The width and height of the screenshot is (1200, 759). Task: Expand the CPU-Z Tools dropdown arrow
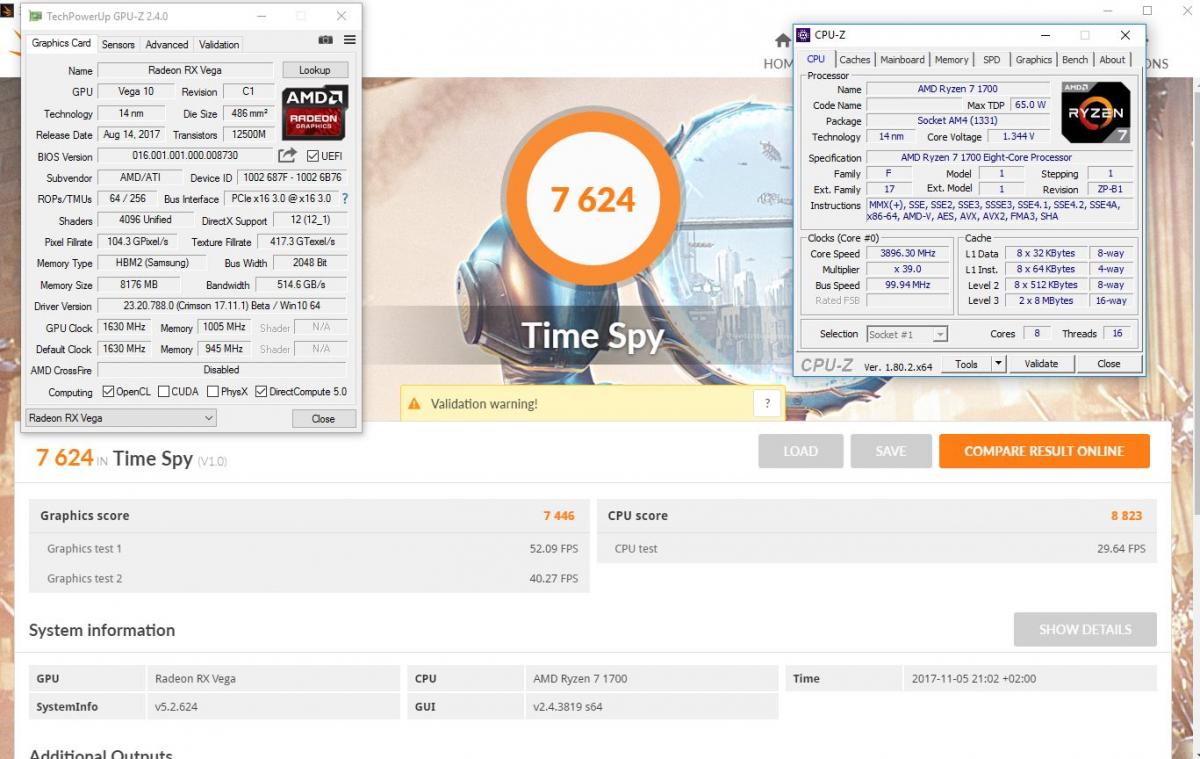tap(997, 364)
